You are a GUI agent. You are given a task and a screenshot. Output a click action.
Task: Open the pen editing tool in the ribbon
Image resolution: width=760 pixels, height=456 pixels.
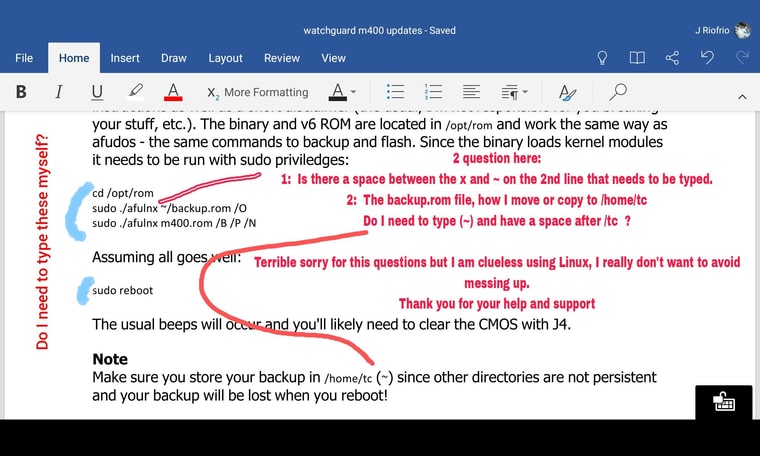(x=567, y=92)
